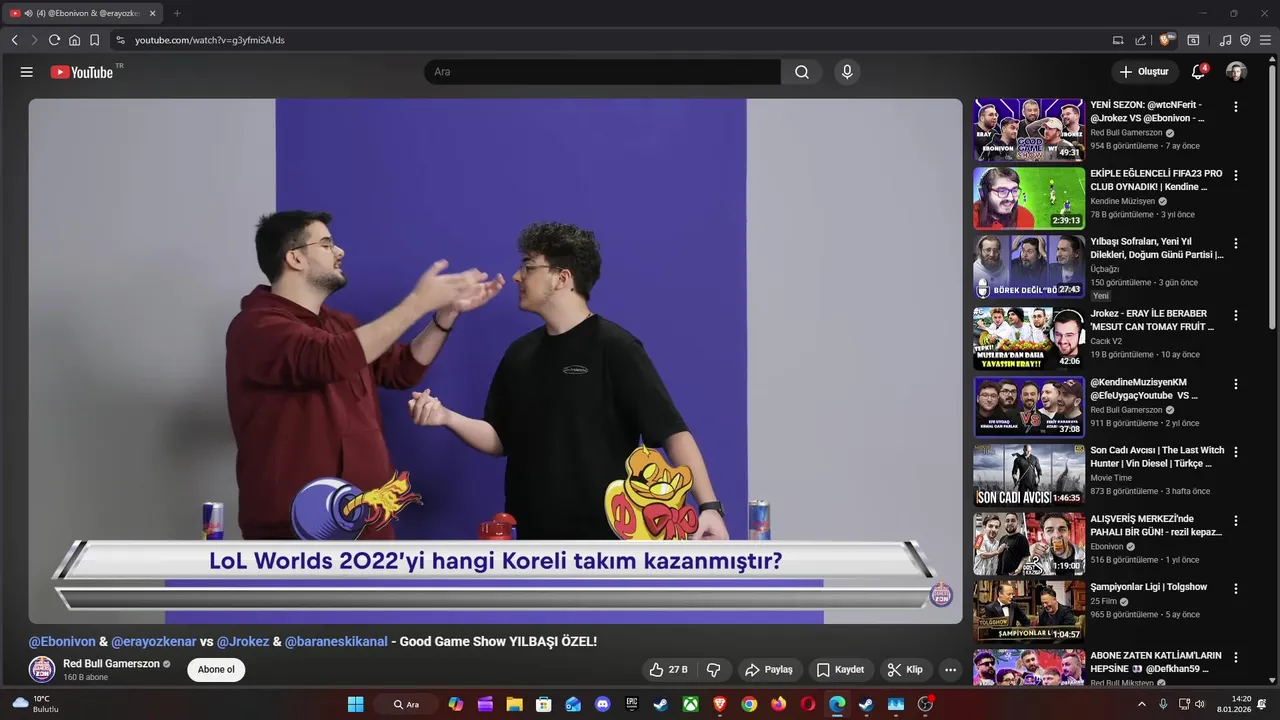Show hidden system tray icons
Screen dimensions: 1280x720
1141,704
